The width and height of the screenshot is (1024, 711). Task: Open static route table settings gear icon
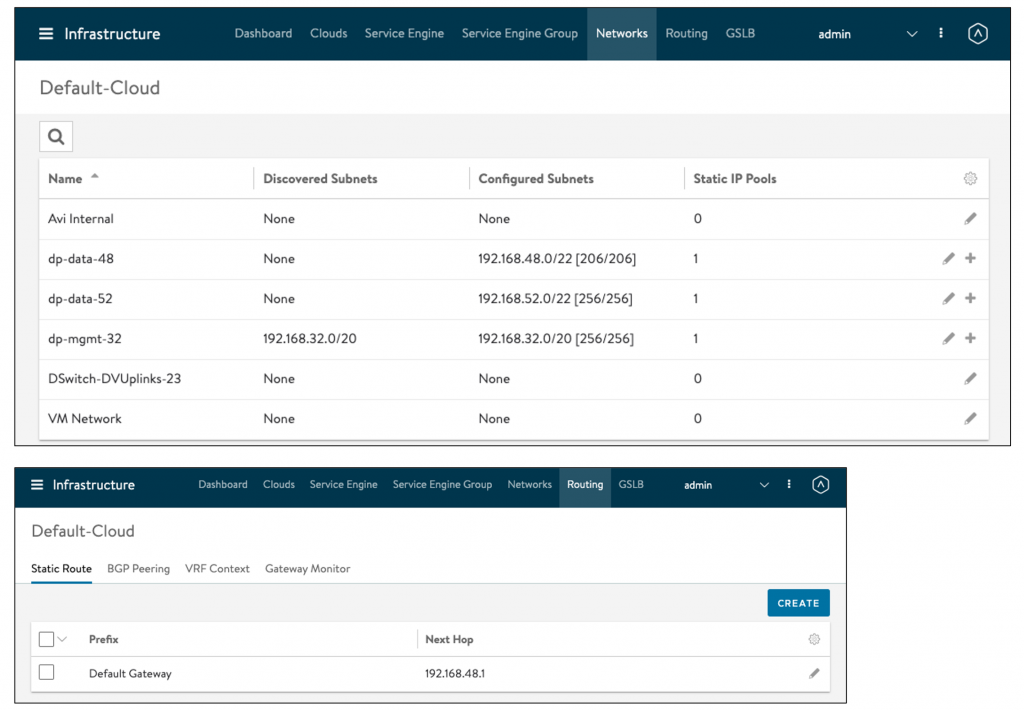pyautogui.click(x=814, y=639)
